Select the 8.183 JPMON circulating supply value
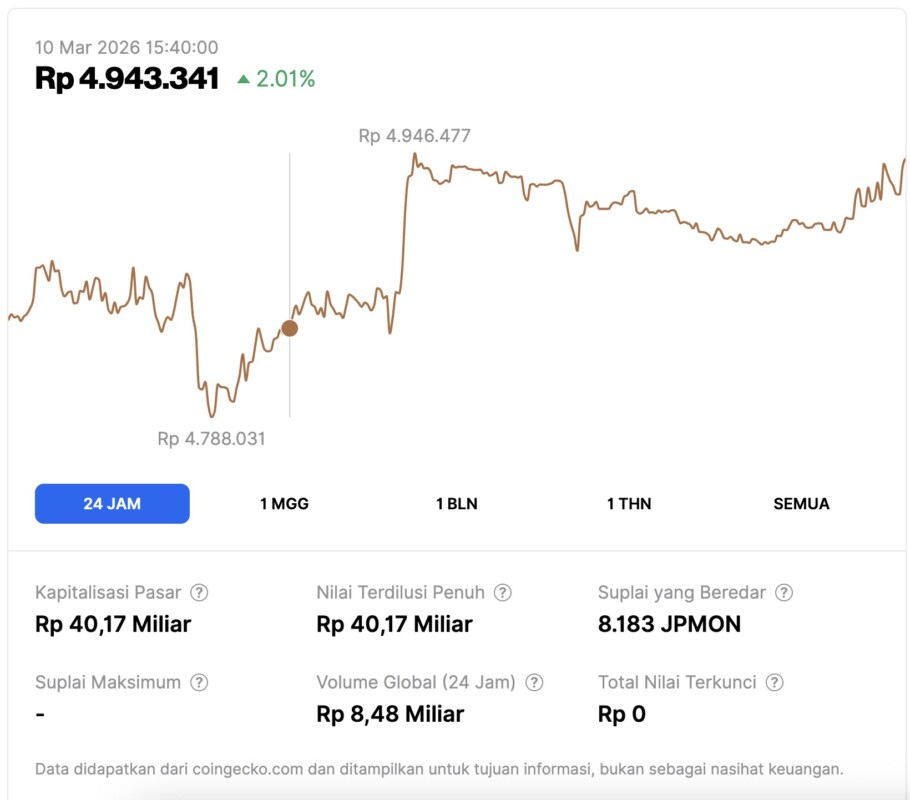Viewport: 910px width, 800px height. click(667, 624)
